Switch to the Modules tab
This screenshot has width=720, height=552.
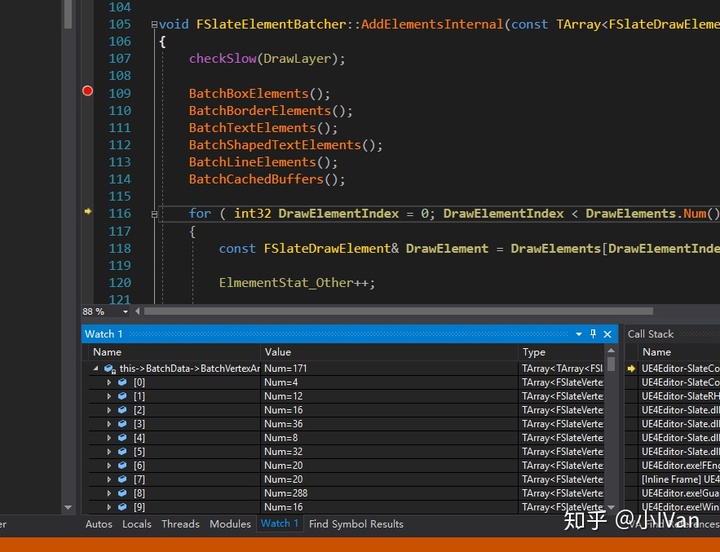point(230,524)
